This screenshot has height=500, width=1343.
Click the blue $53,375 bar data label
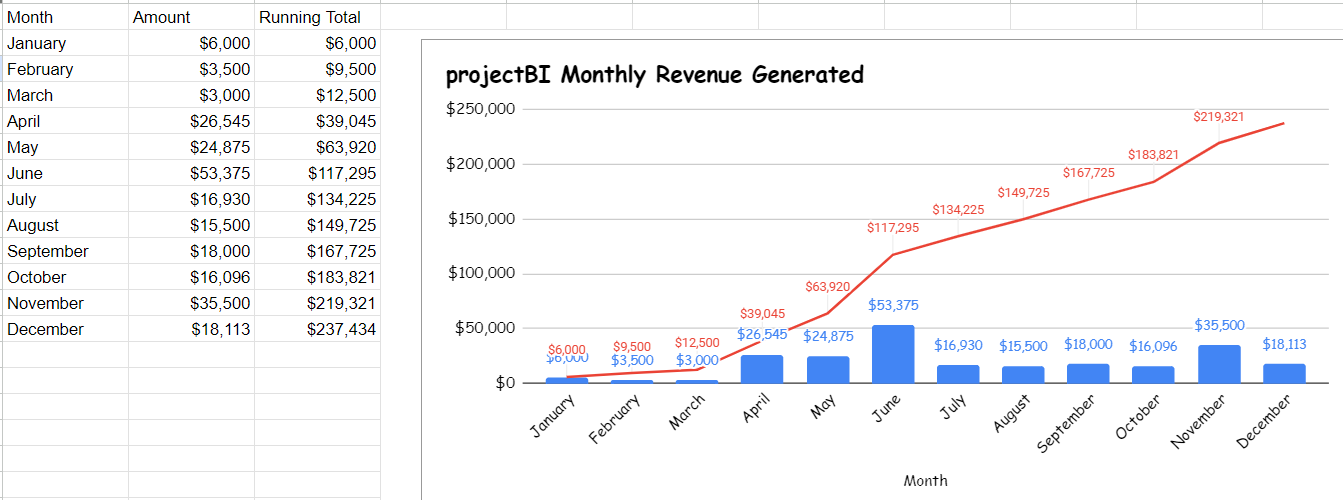coord(893,305)
